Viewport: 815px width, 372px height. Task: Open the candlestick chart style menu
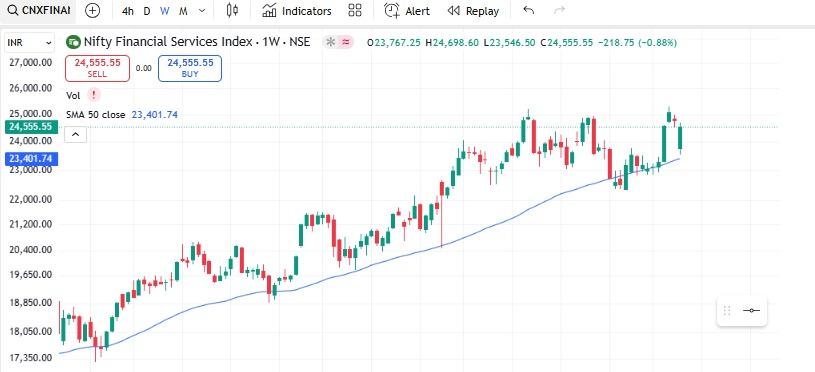(x=233, y=10)
